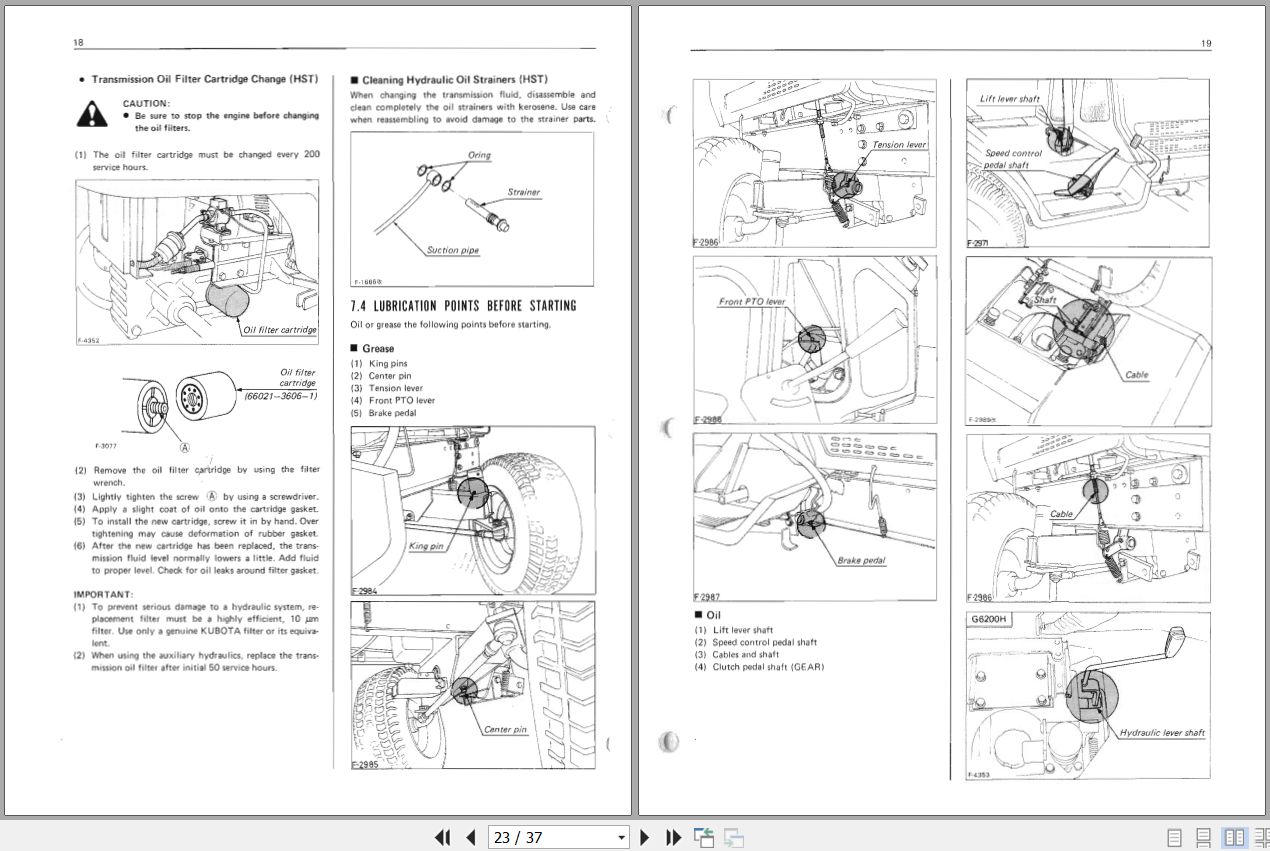Open the page number dropdown list

coord(620,837)
